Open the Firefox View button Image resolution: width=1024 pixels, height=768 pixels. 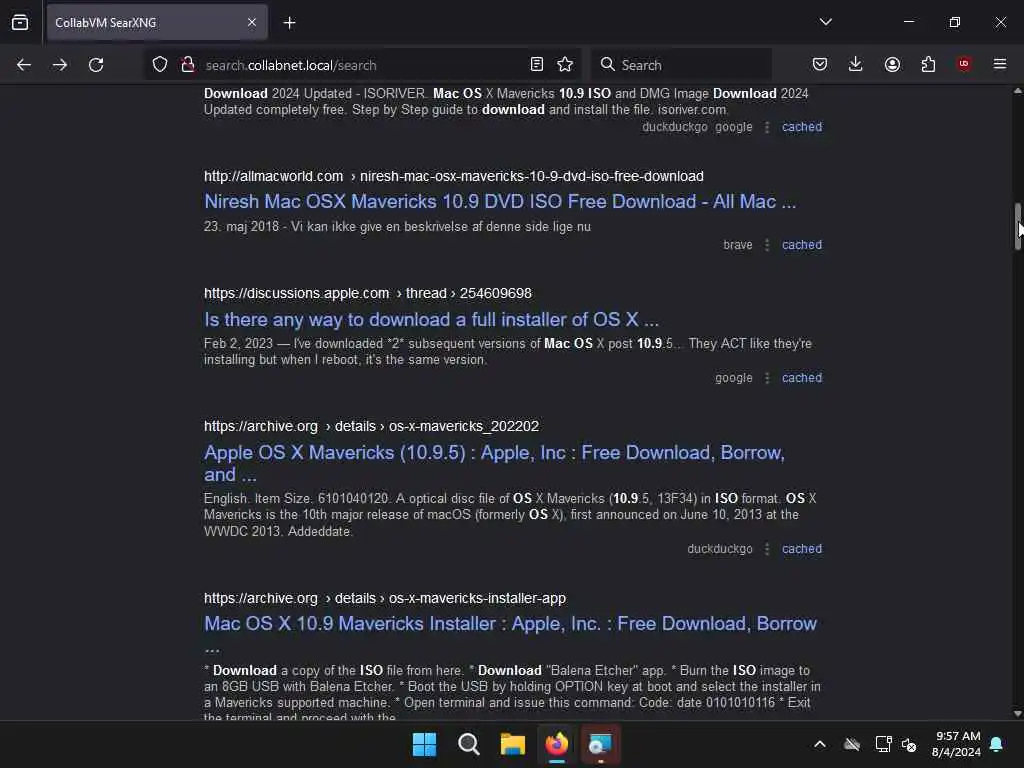20,23
